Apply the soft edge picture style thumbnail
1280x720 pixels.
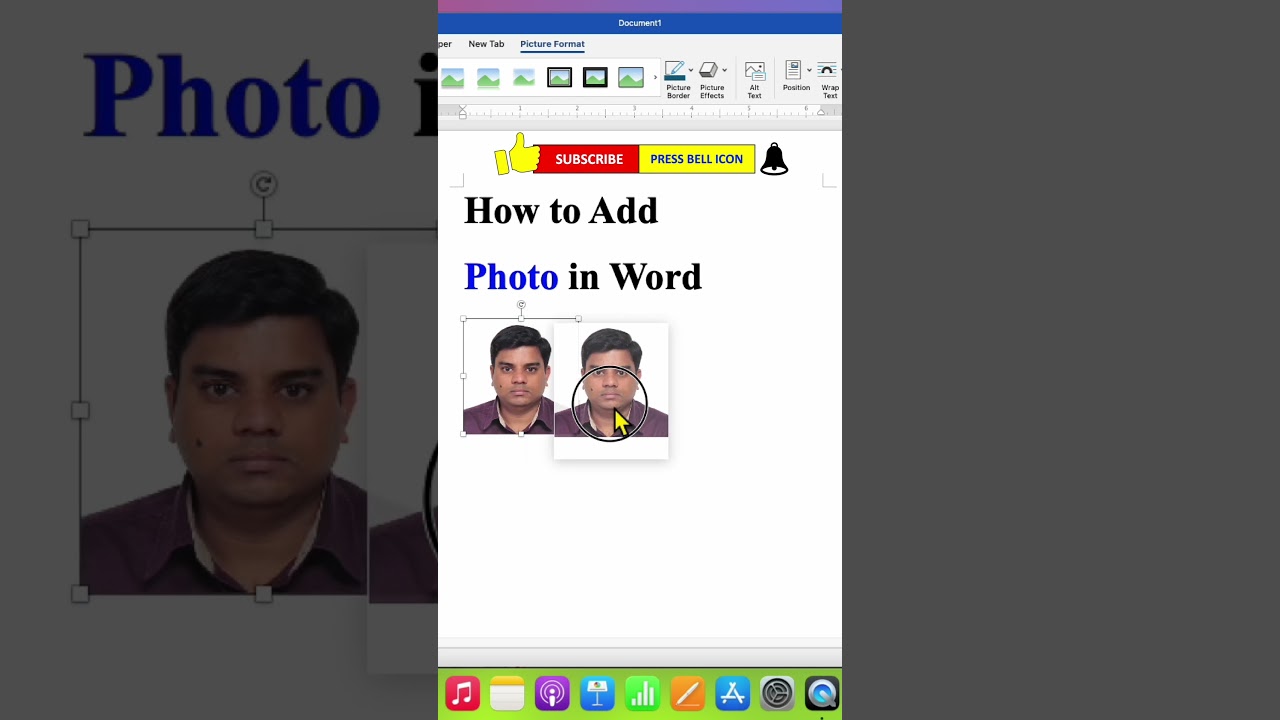[523, 77]
